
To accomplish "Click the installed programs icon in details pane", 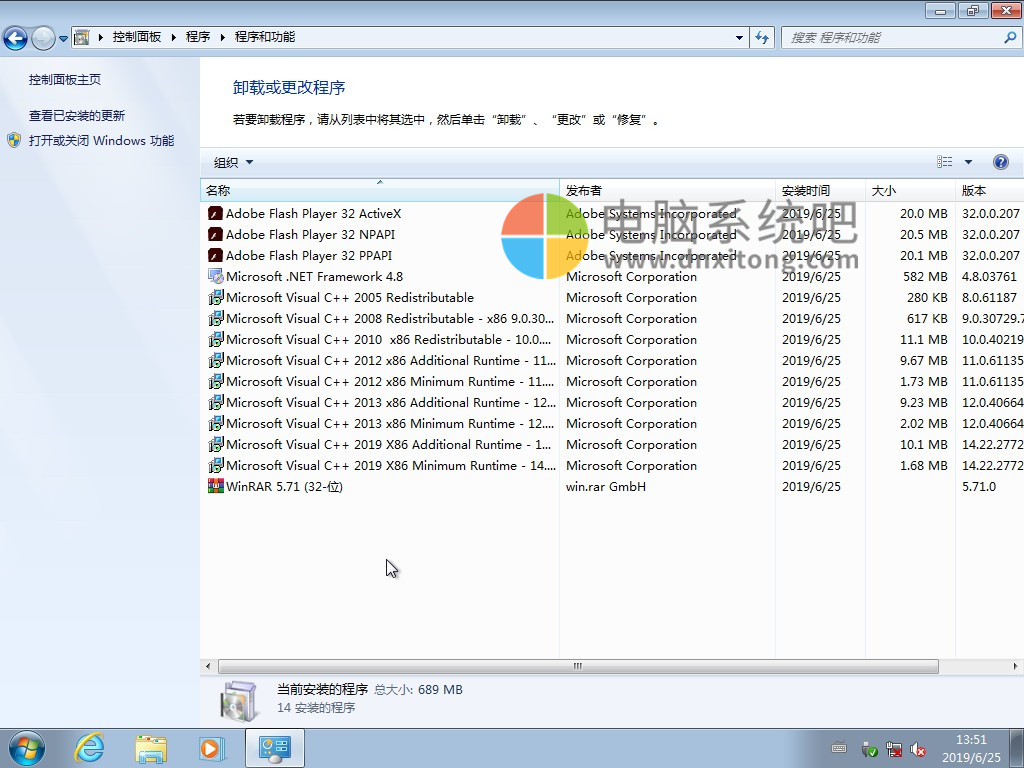I will coord(240,701).
